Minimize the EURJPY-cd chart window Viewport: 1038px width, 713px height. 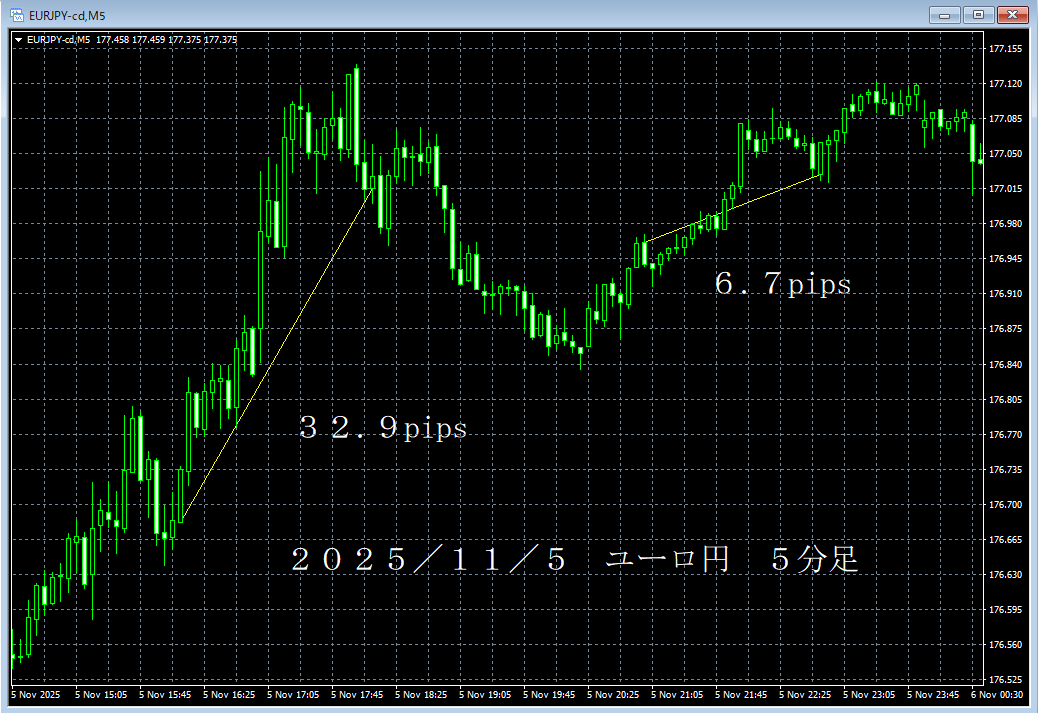click(x=944, y=14)
